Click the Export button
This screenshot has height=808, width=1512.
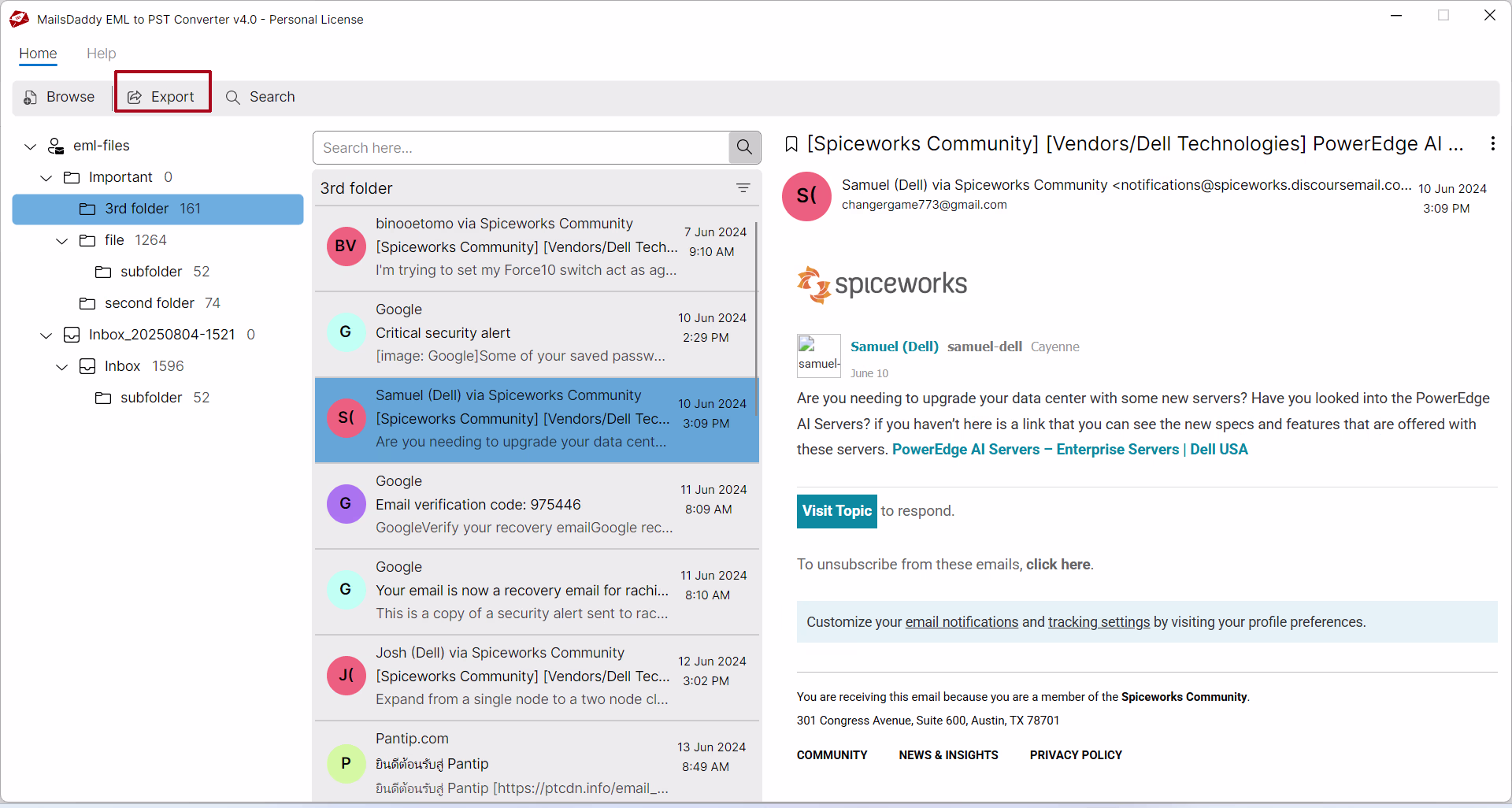(162, 97)
